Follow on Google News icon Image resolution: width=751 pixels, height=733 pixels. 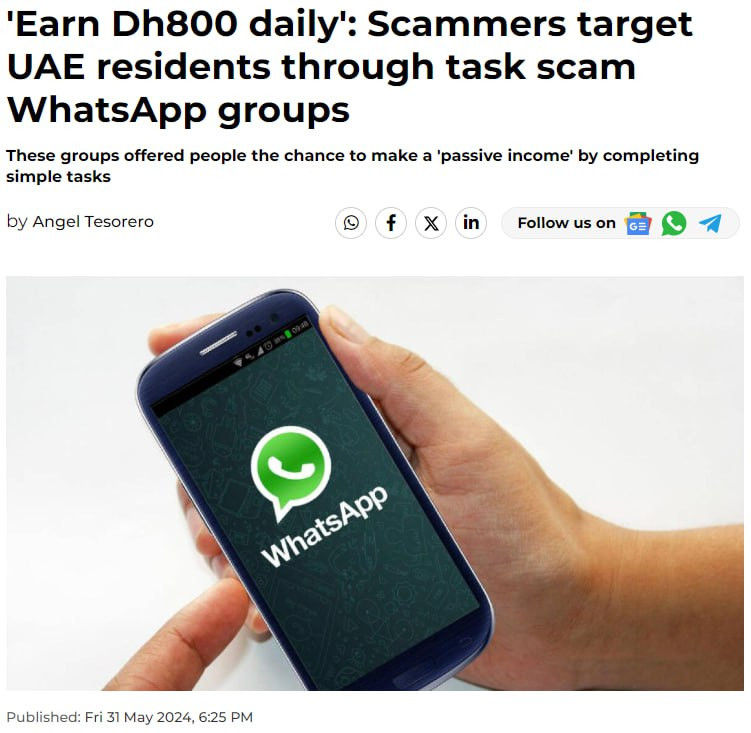(637, 223)
